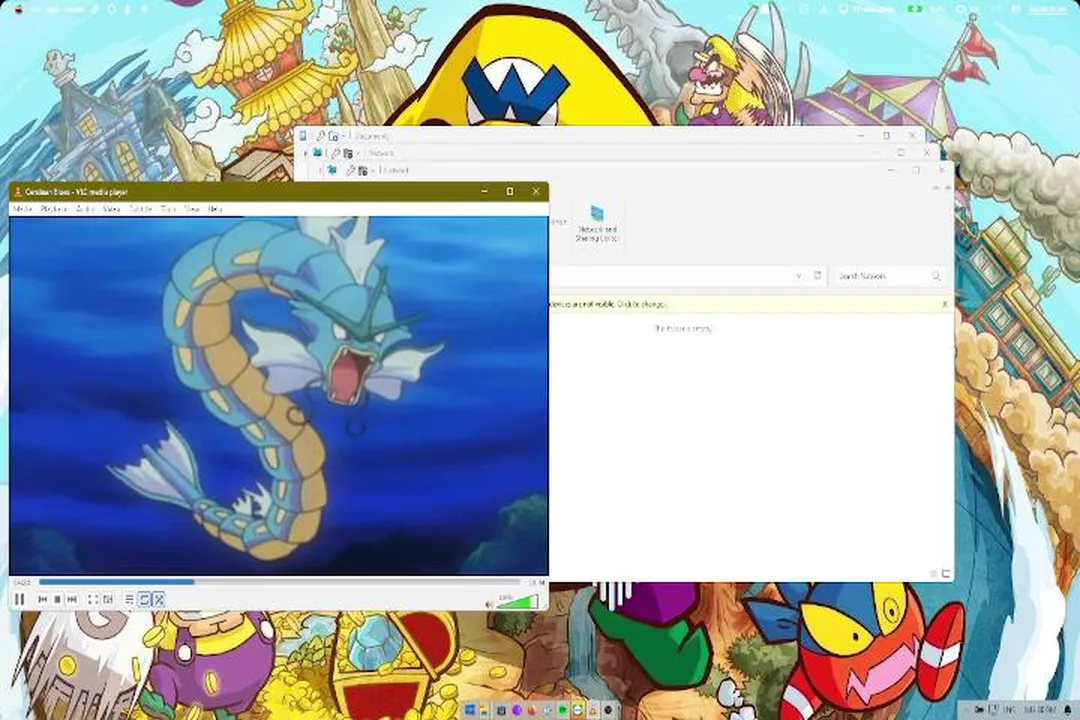Dismiss the yellow Explorer information bar
The height and width of the screenshot is (720, 1080).
945,304
